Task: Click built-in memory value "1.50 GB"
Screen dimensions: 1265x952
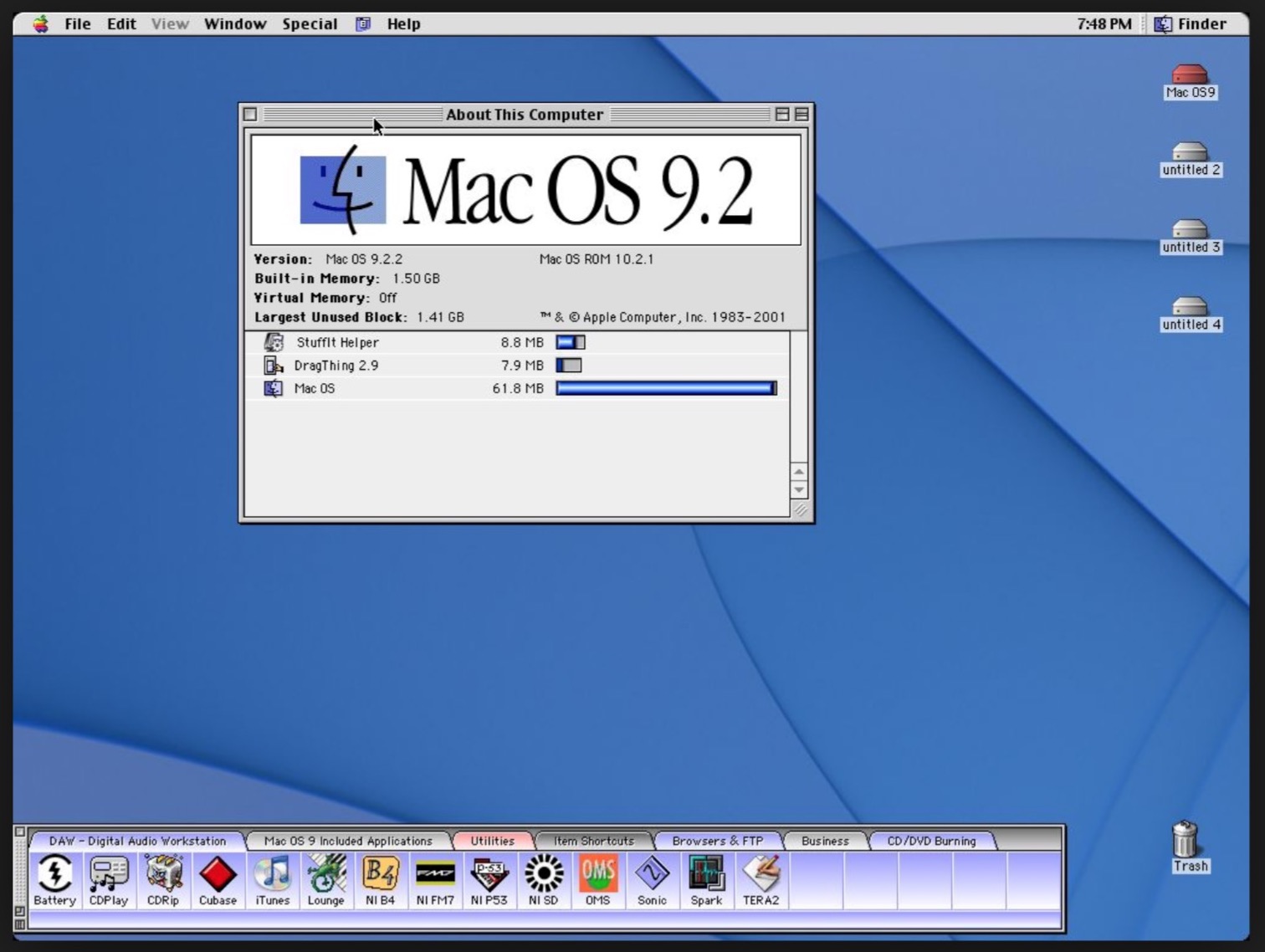Action: point(416,279)
